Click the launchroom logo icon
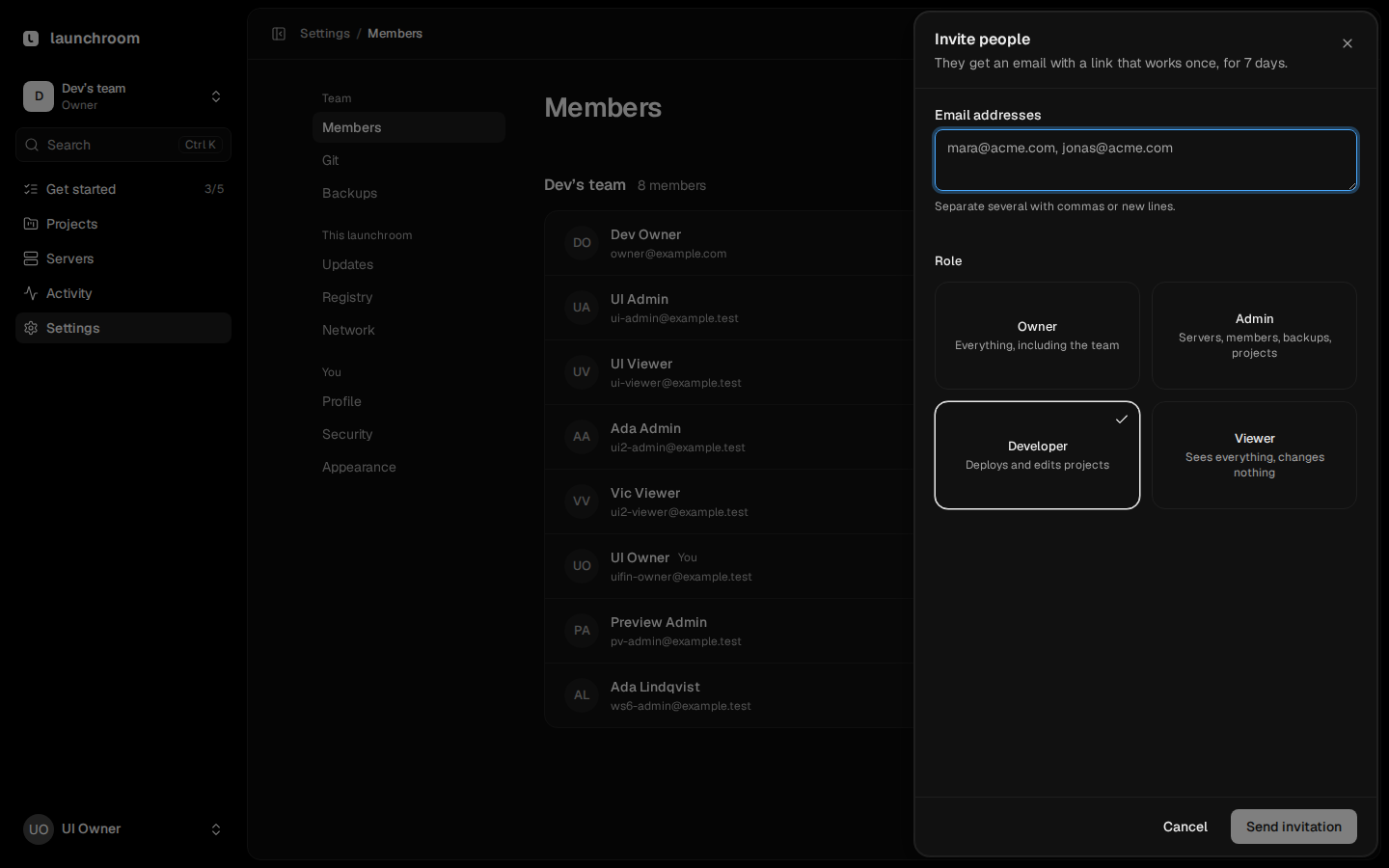Viewport: 1389px width, 868px height. [x=31, y=39]
